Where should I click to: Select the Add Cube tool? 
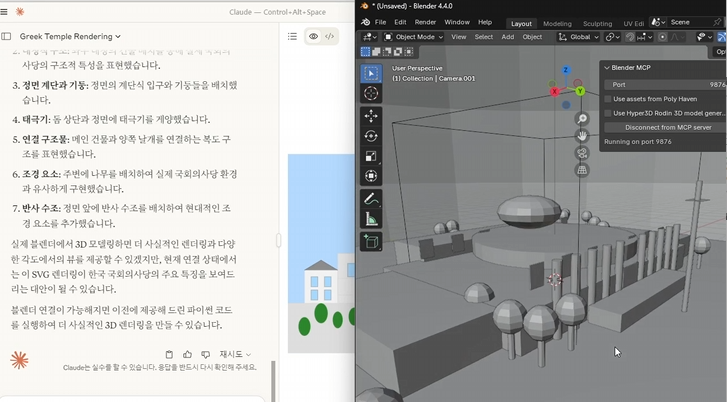click(371, 241)
